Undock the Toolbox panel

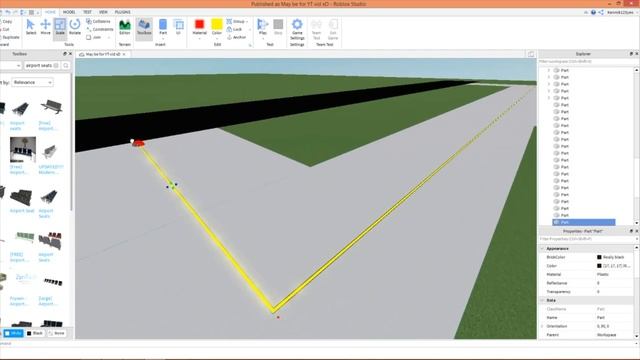click(64, 54)
